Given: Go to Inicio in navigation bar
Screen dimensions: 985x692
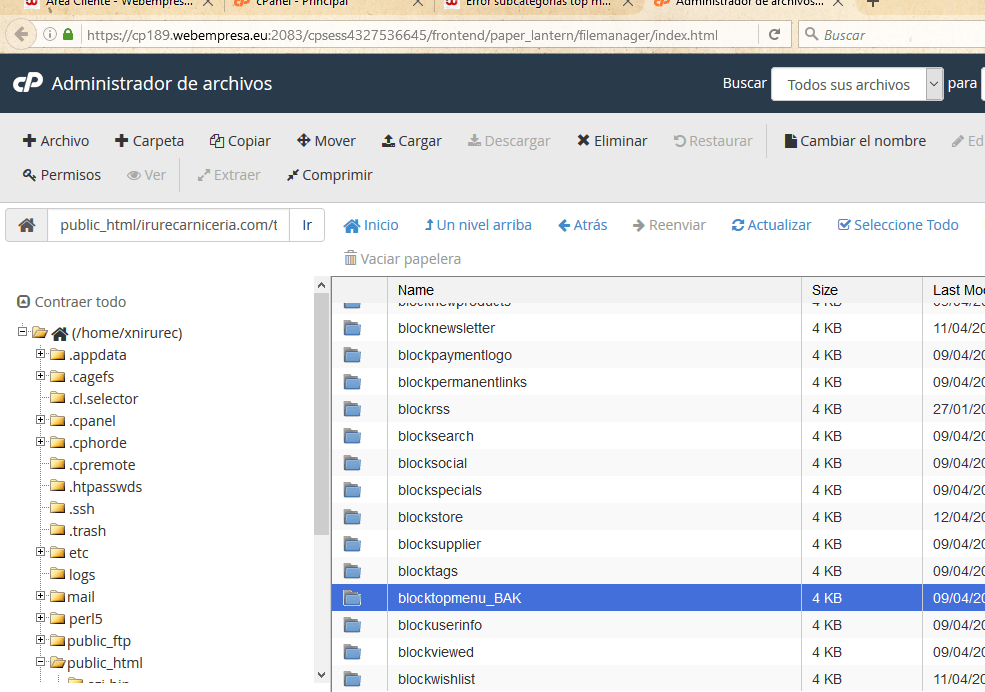Looking at the screenshot, I should 371,225.
